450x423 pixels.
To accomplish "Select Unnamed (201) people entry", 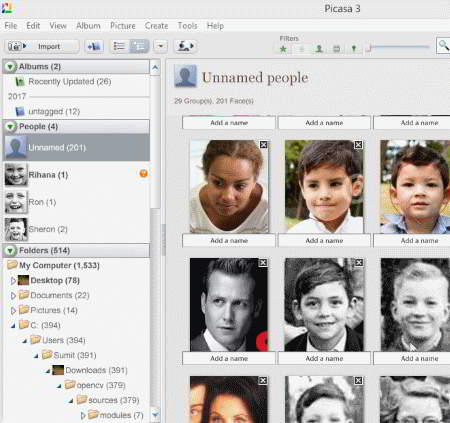I will [x=76, y=147].
